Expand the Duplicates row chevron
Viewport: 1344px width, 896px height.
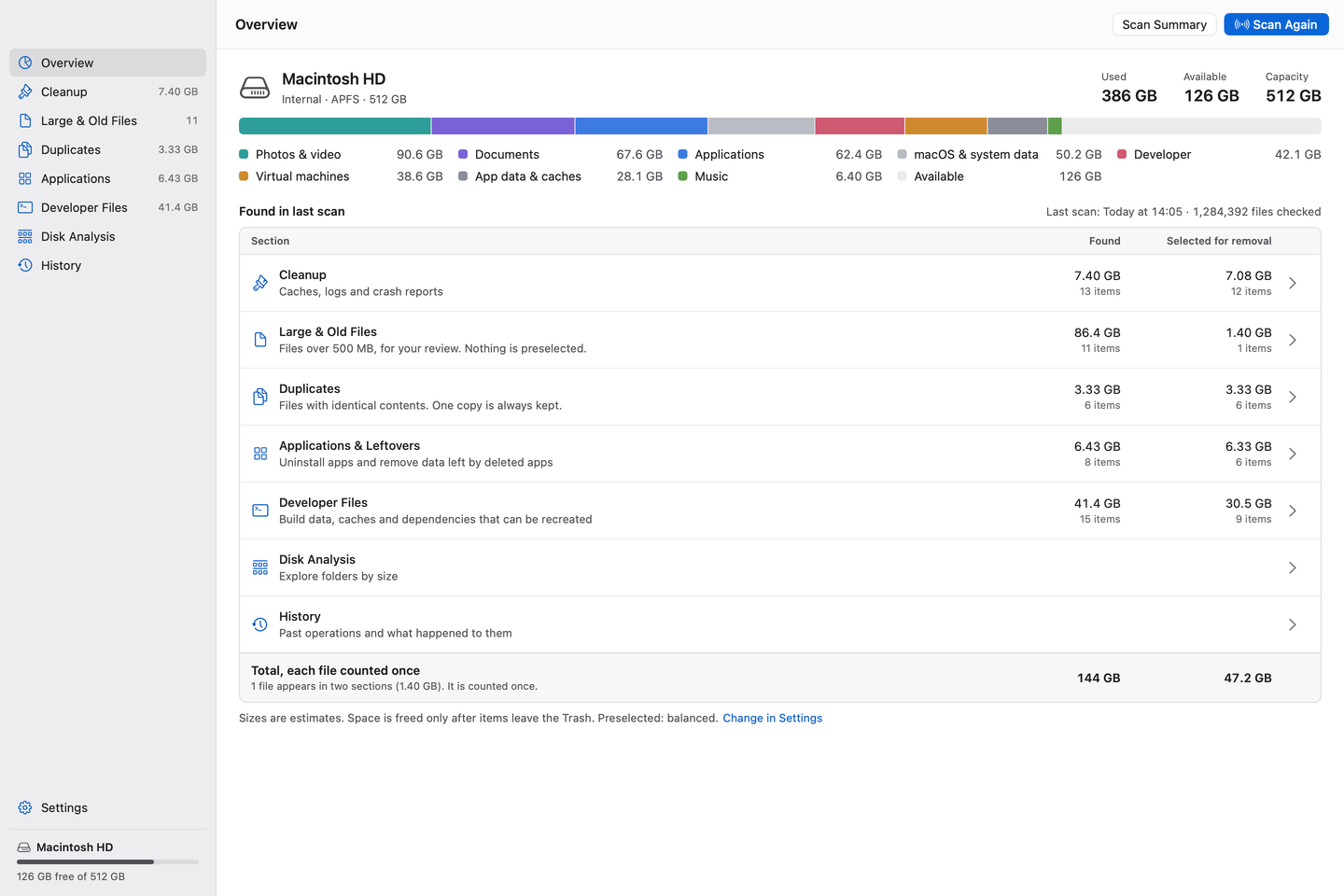click(1293, 397)
